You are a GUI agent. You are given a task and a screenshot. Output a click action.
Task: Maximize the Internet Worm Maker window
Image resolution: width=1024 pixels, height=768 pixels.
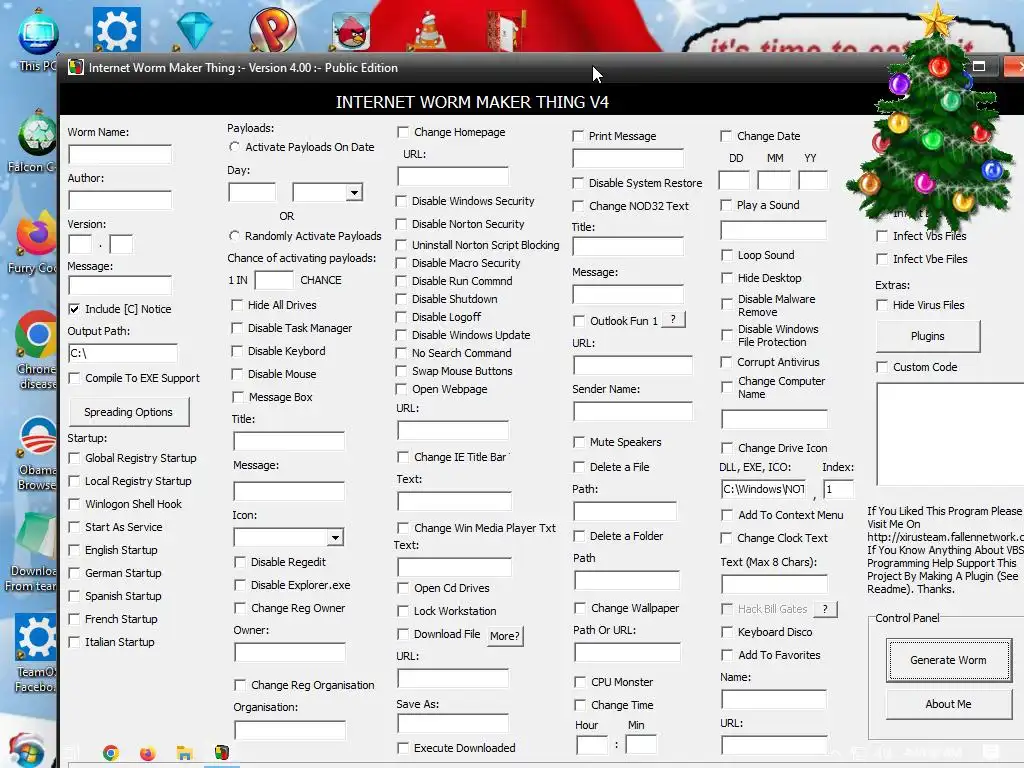tap(978, 67)
